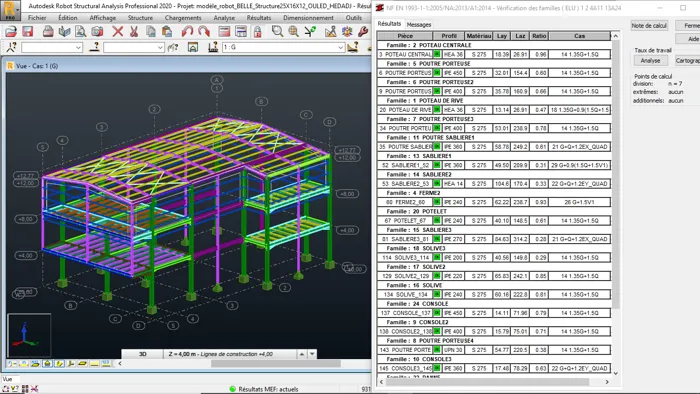Click the Calculations calculator icon
Image resolution: width=700 pixels, height=394 pixels.
click(224, 31)
